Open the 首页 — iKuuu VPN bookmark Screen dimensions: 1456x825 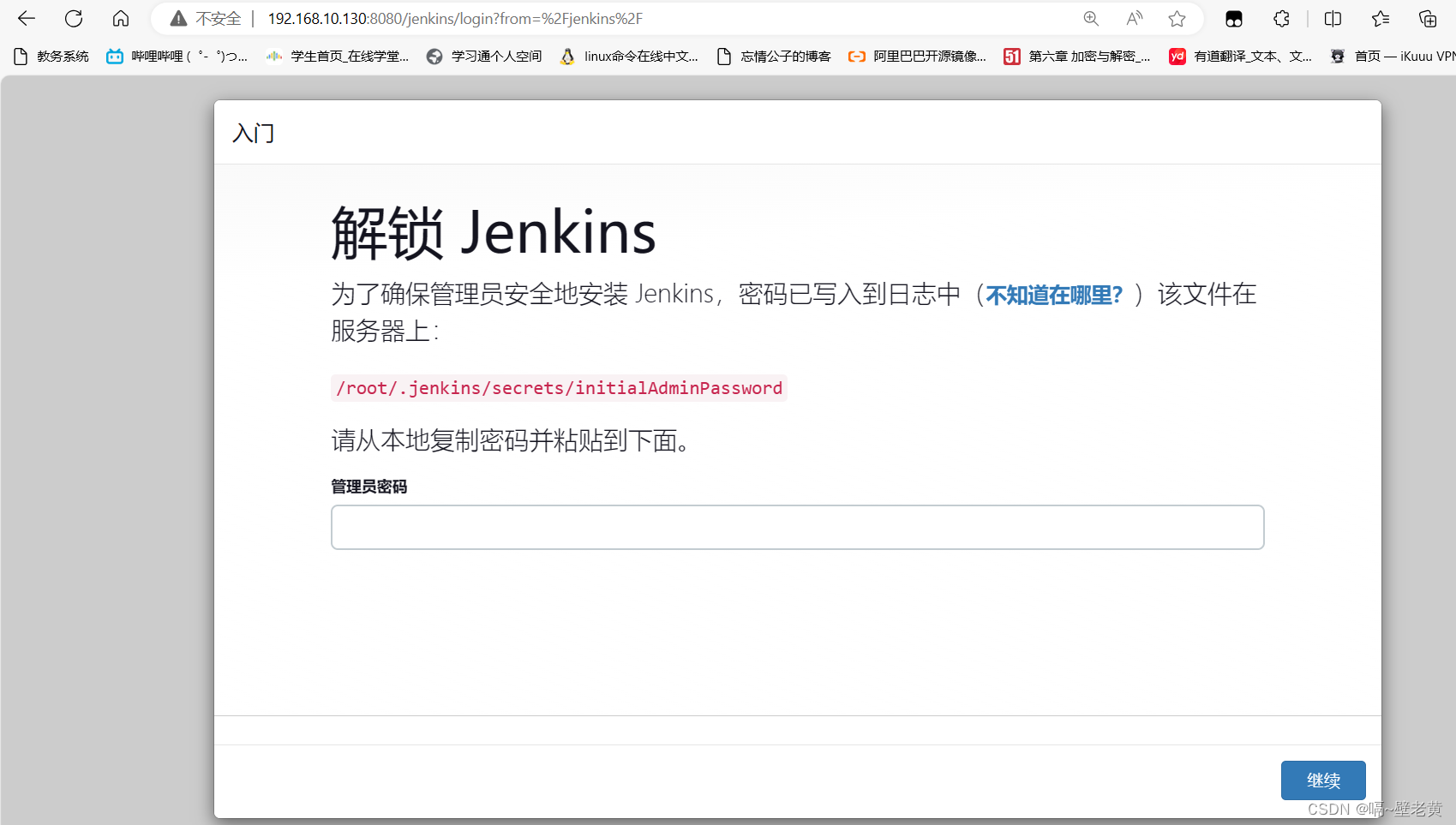1392,57
